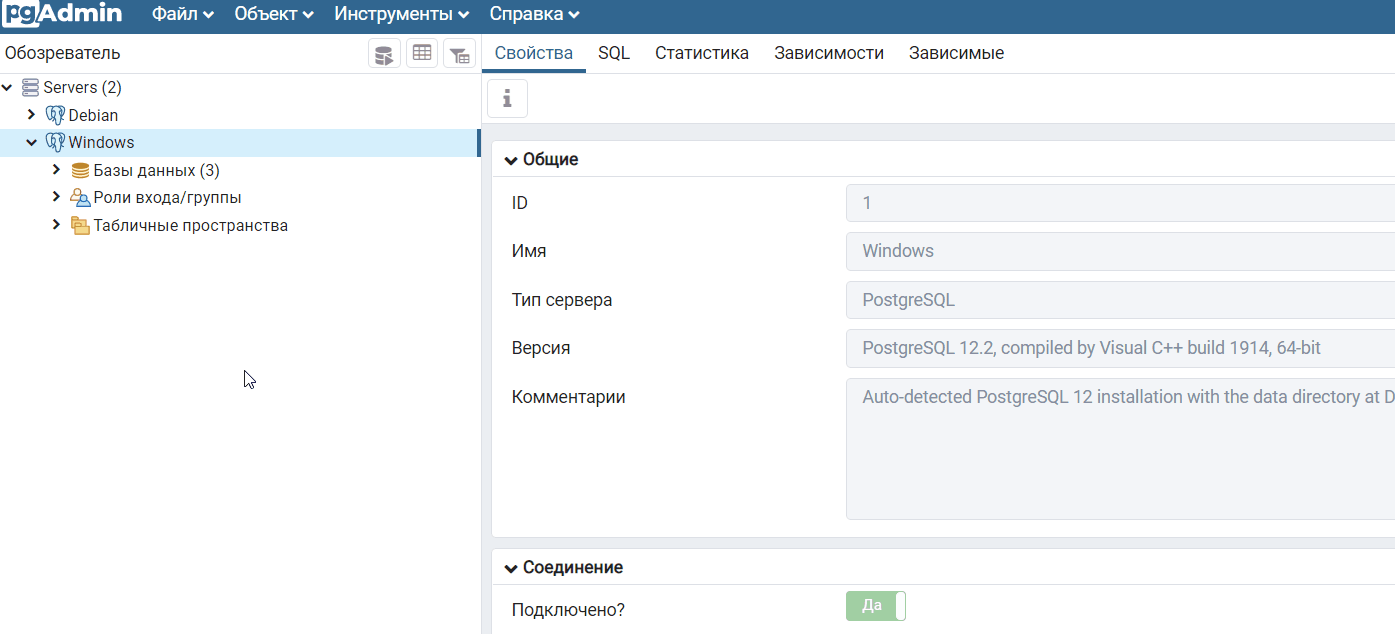Screen dimensions: 1395x634
Task: Collapse the Общие section
Action: pyautogui.click(x=511, y=160)
